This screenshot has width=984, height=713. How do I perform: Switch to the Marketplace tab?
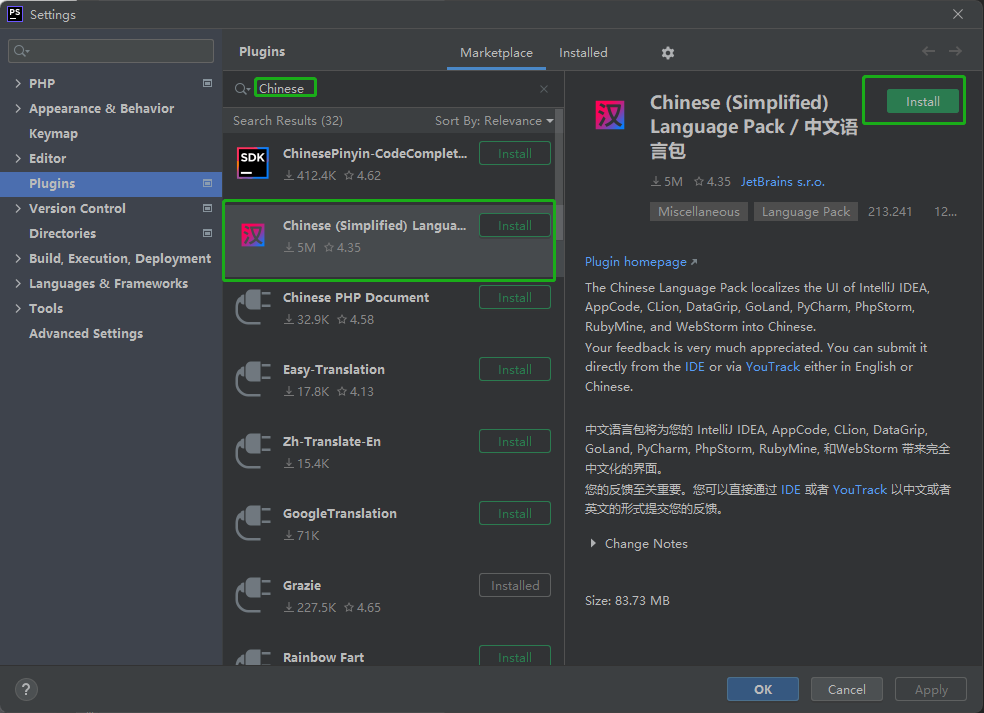(496, 53)
